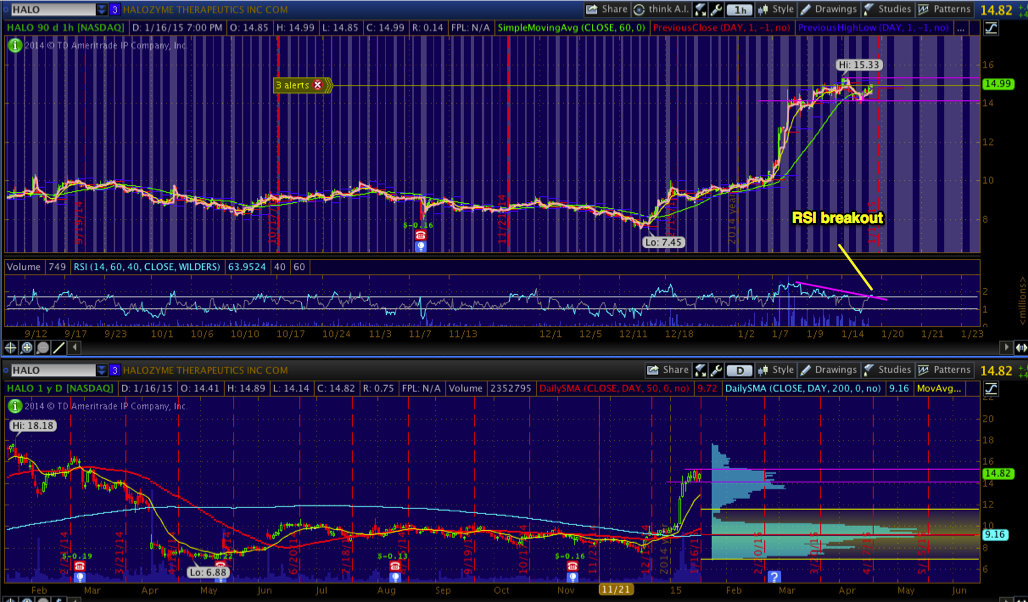1028x602 pixels.
Task: Click the green info icon in top chart
Action: pyautogui.click(x=14, y=45)
